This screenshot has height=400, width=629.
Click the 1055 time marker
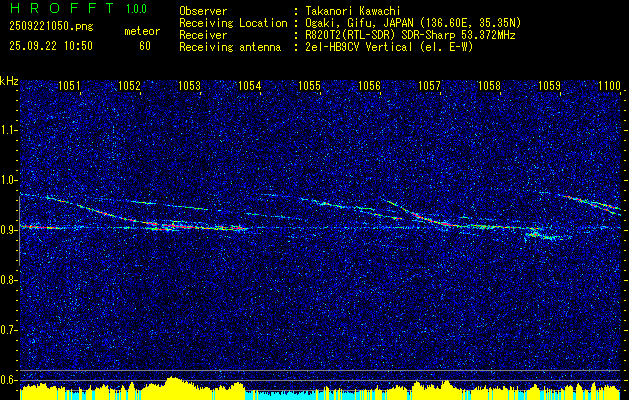(x=309, y=85)
